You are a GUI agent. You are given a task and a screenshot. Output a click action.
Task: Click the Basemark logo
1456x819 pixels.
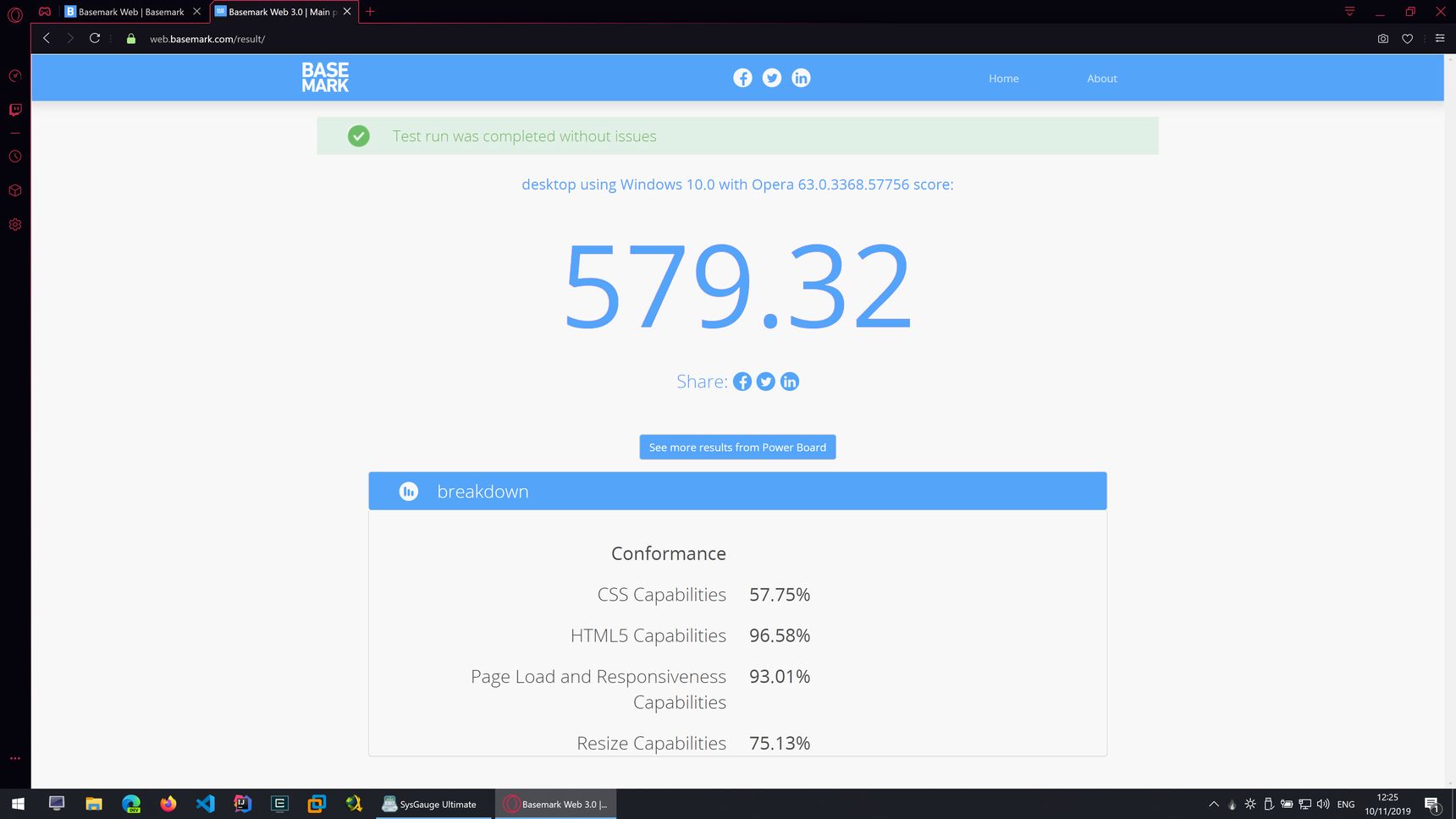pyautogui.click(x=325, y=77)
